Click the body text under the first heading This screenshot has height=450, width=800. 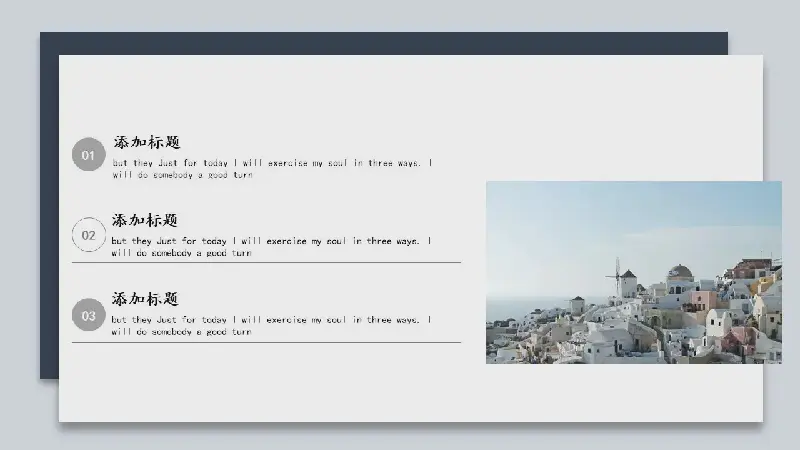coord(272,168)
